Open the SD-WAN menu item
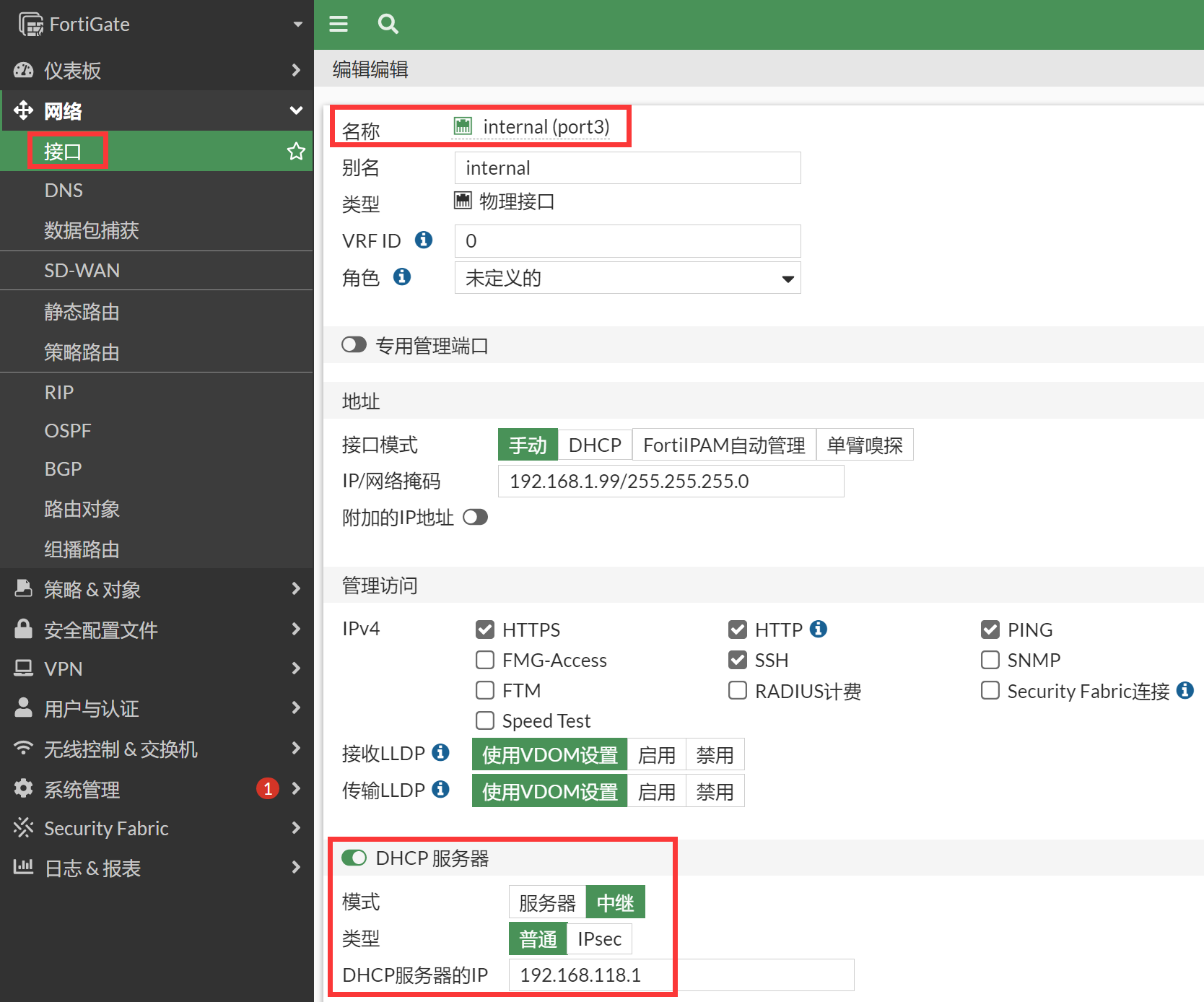The height and width of the screenshot is (1002, 1204). (82, 271)
